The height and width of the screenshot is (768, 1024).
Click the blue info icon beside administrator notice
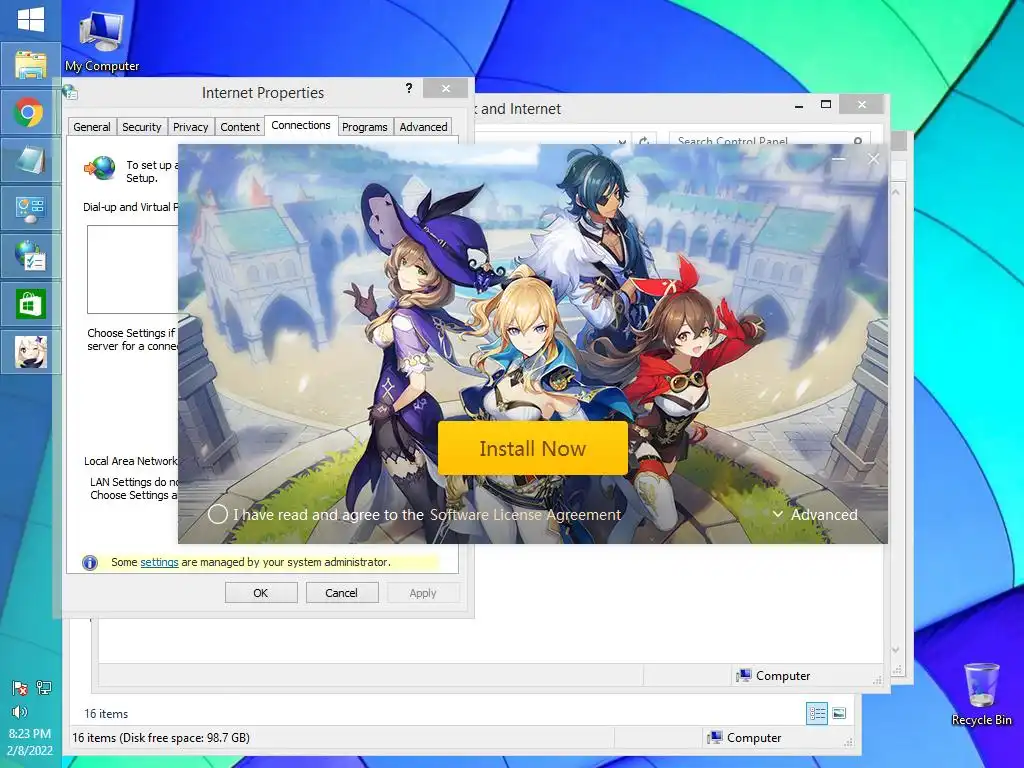coord(90,562)
